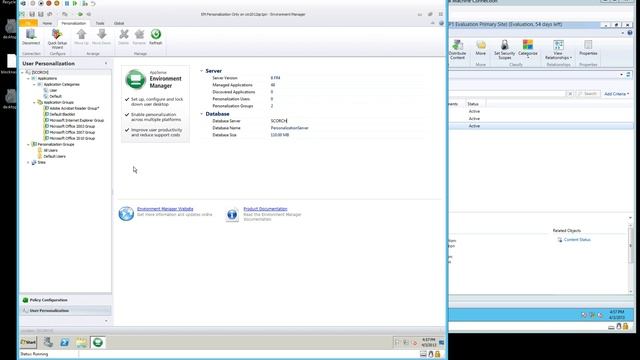Open the Content Status link under Related Objects
640x360 pixels.
click(x=577, y=240)
